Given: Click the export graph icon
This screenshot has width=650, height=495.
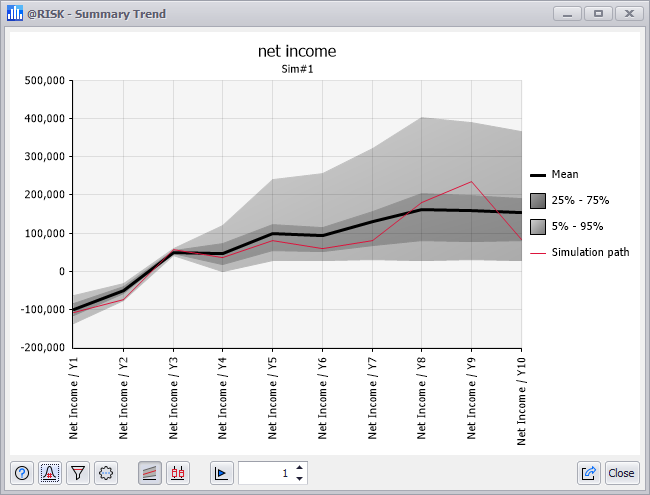Looking at the screenshot, I should [x=589, y=473].
